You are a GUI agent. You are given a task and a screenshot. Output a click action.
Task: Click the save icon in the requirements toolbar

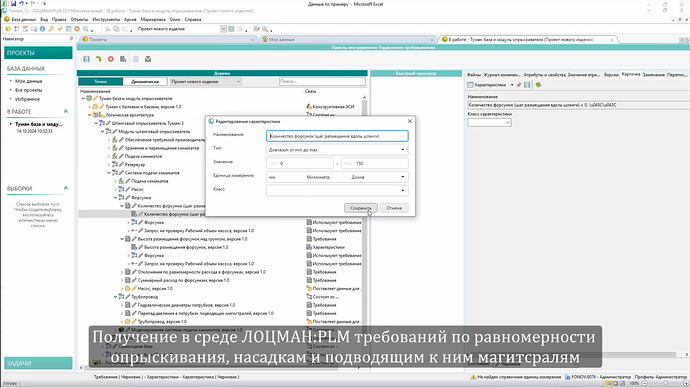(x=86, y=59)
